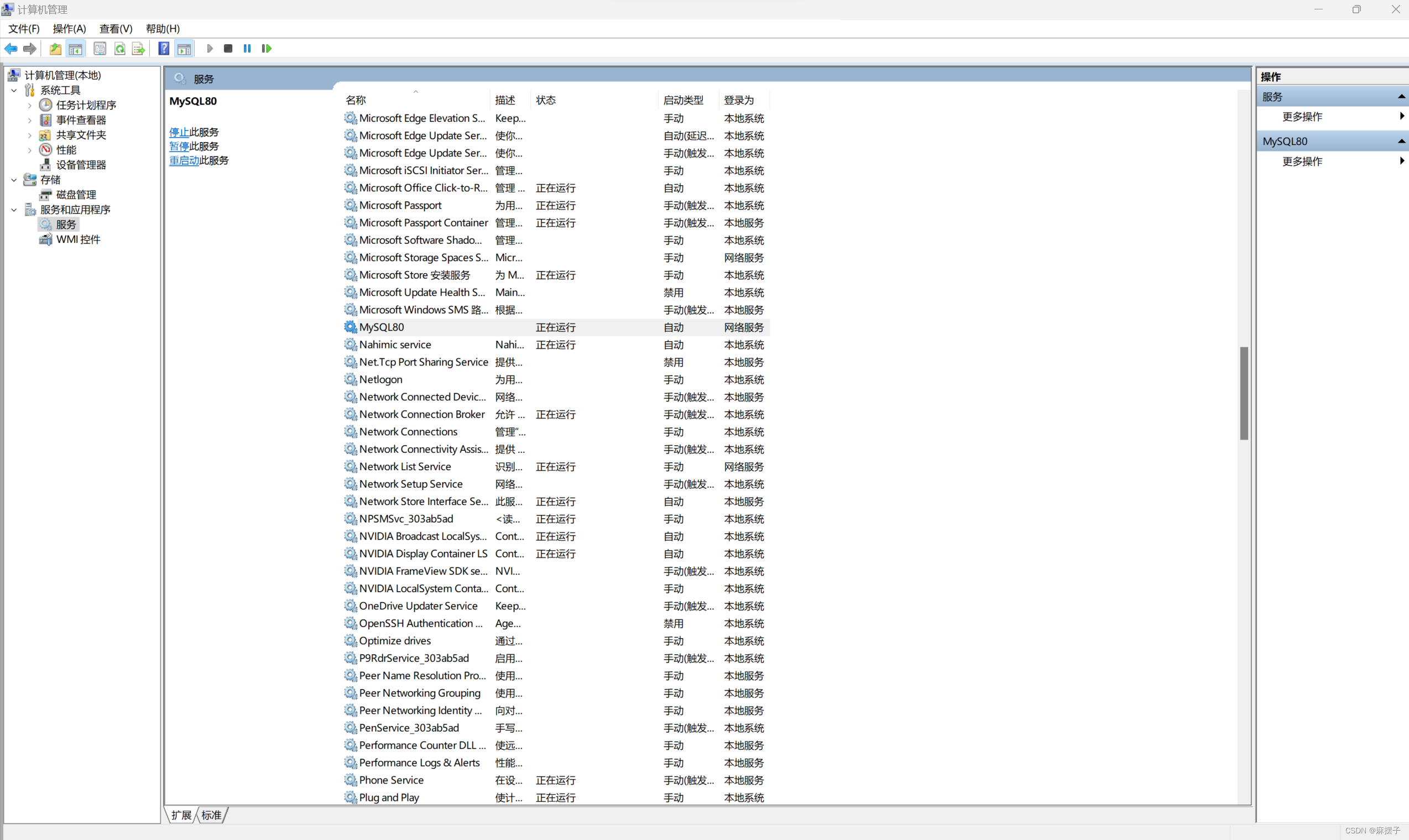This screenshot has height=840, width=1409.
Task: Click the Optimize drives gear icon
Action: (350, 641)
